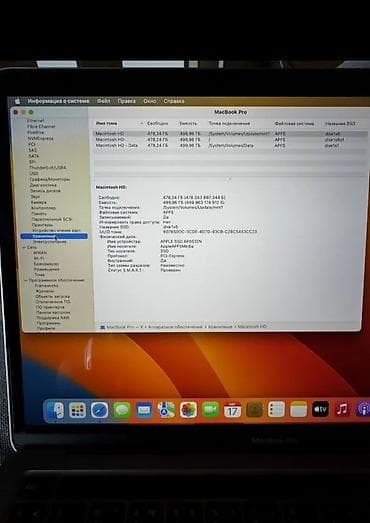This screenshot has width=370, height=523.
Task: Sort by Файловая система column
Action: pyautogui.click(x=294, y=123)
